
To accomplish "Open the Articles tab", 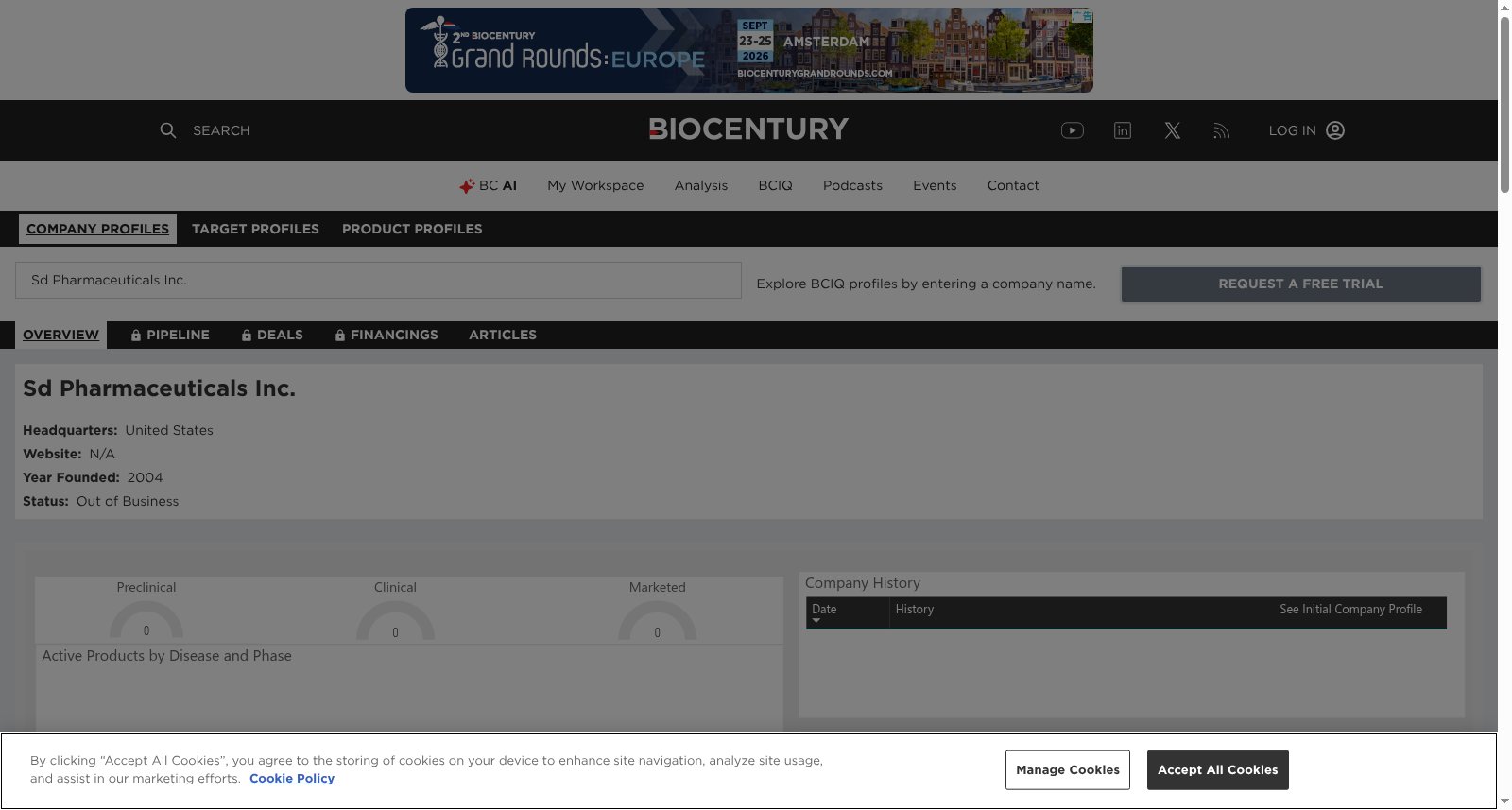I will click(503, 336).
